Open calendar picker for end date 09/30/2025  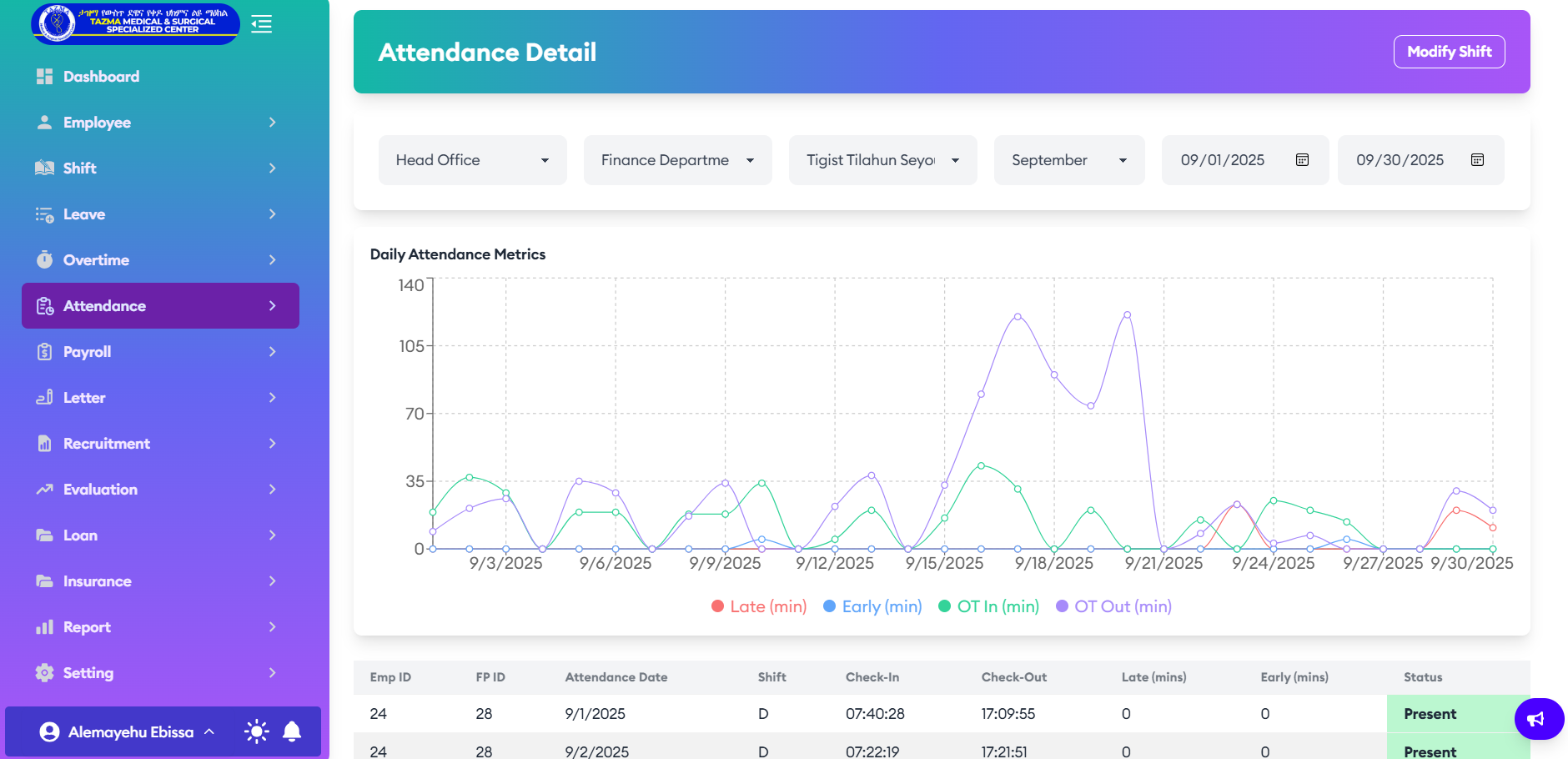1477,160
